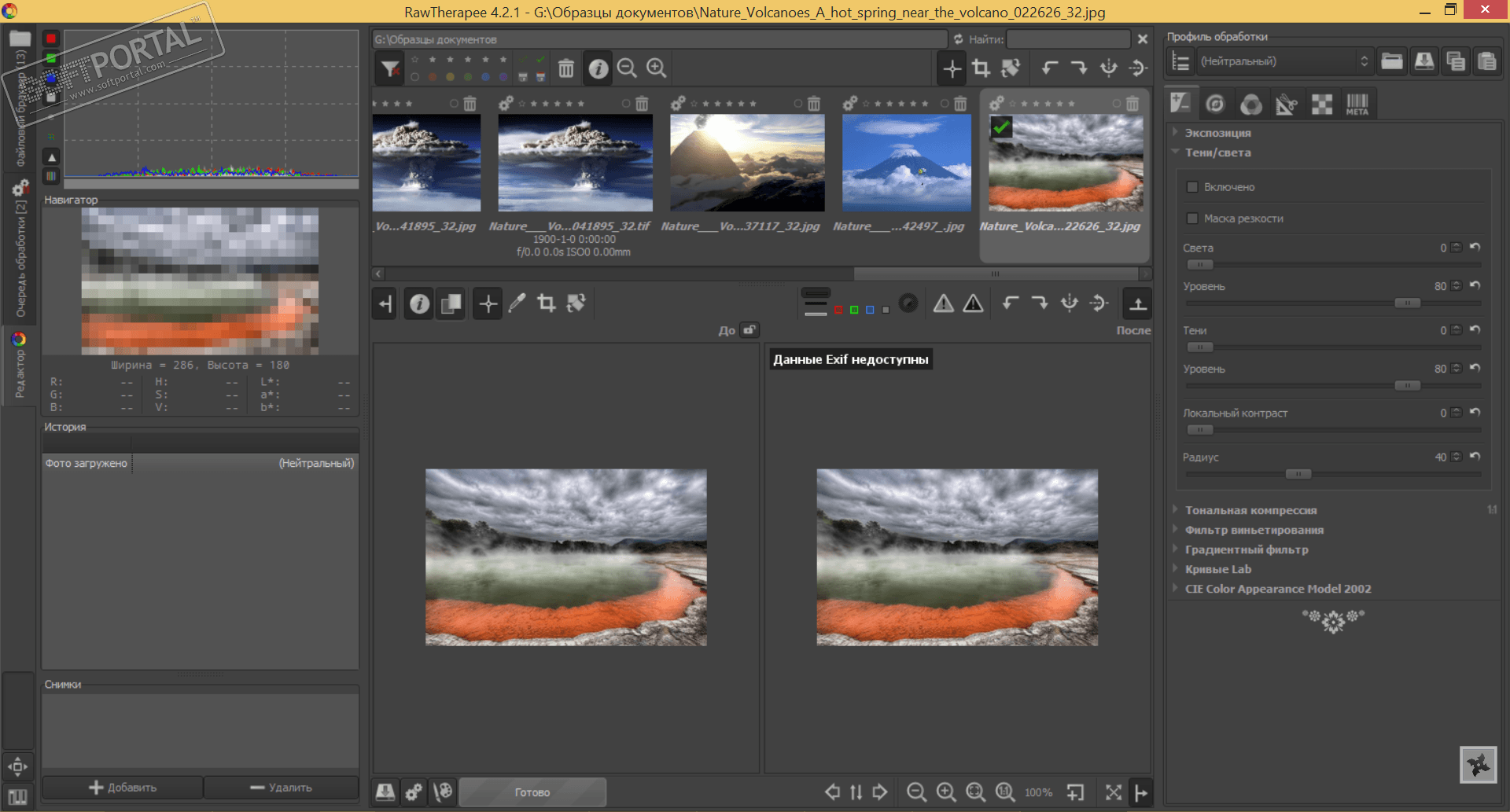Toggle the before image lock icon
Screen dimensions: 1510x812
coord(749,330)
